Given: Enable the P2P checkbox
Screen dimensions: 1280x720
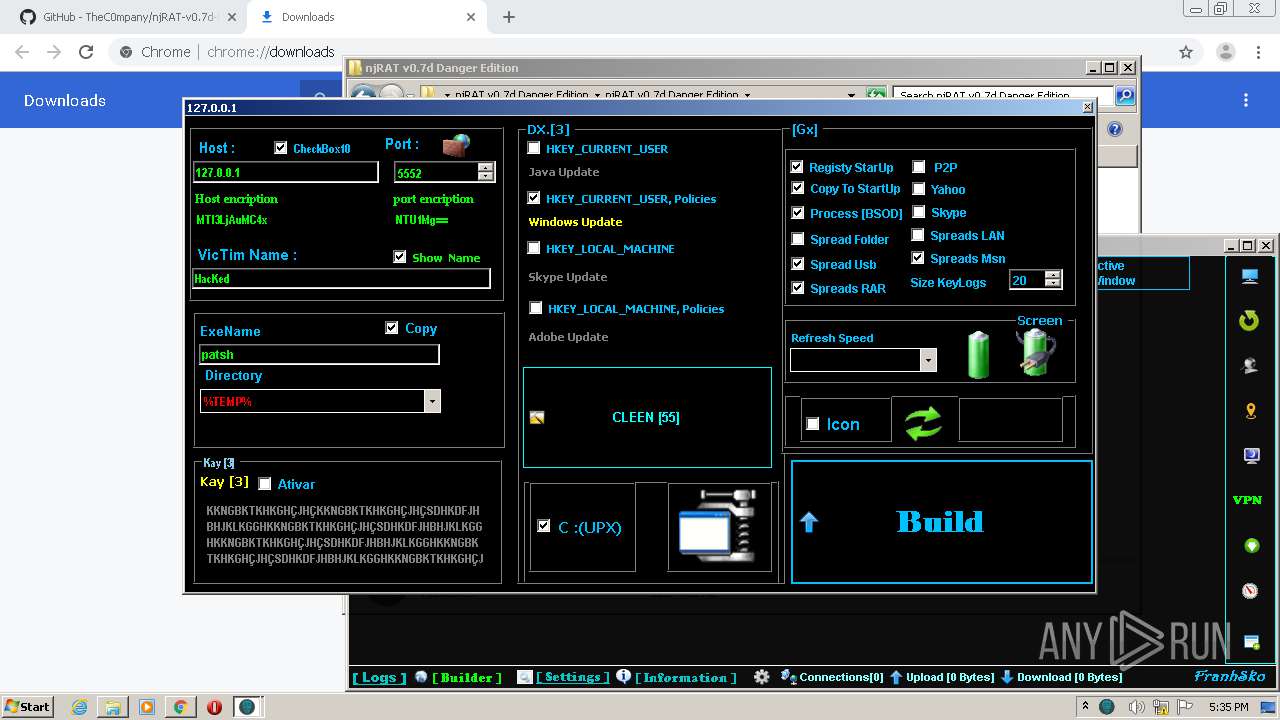Looking at the screenshot, I should point(919,167).
